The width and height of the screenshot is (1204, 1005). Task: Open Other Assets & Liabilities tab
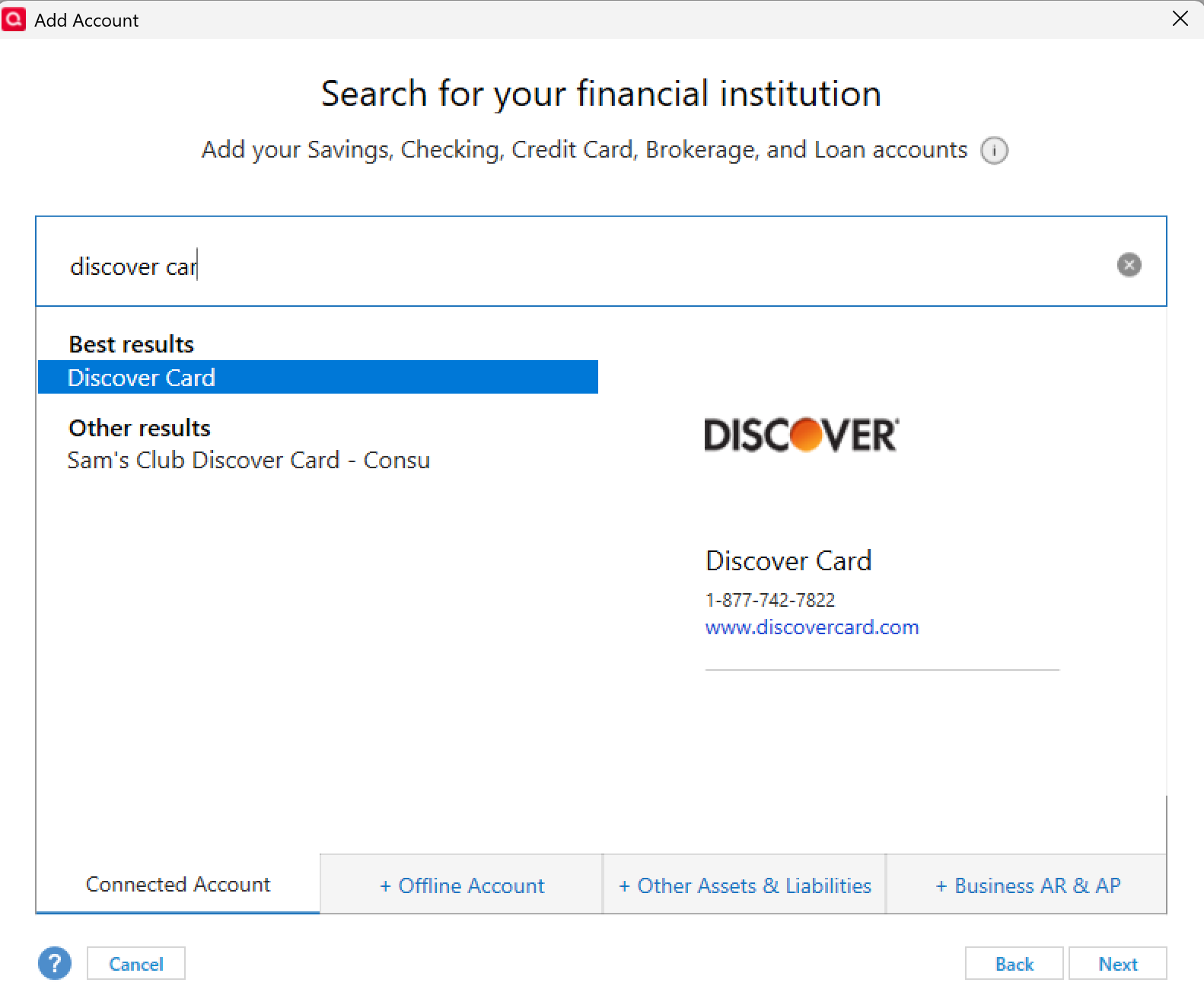point(745,885)
